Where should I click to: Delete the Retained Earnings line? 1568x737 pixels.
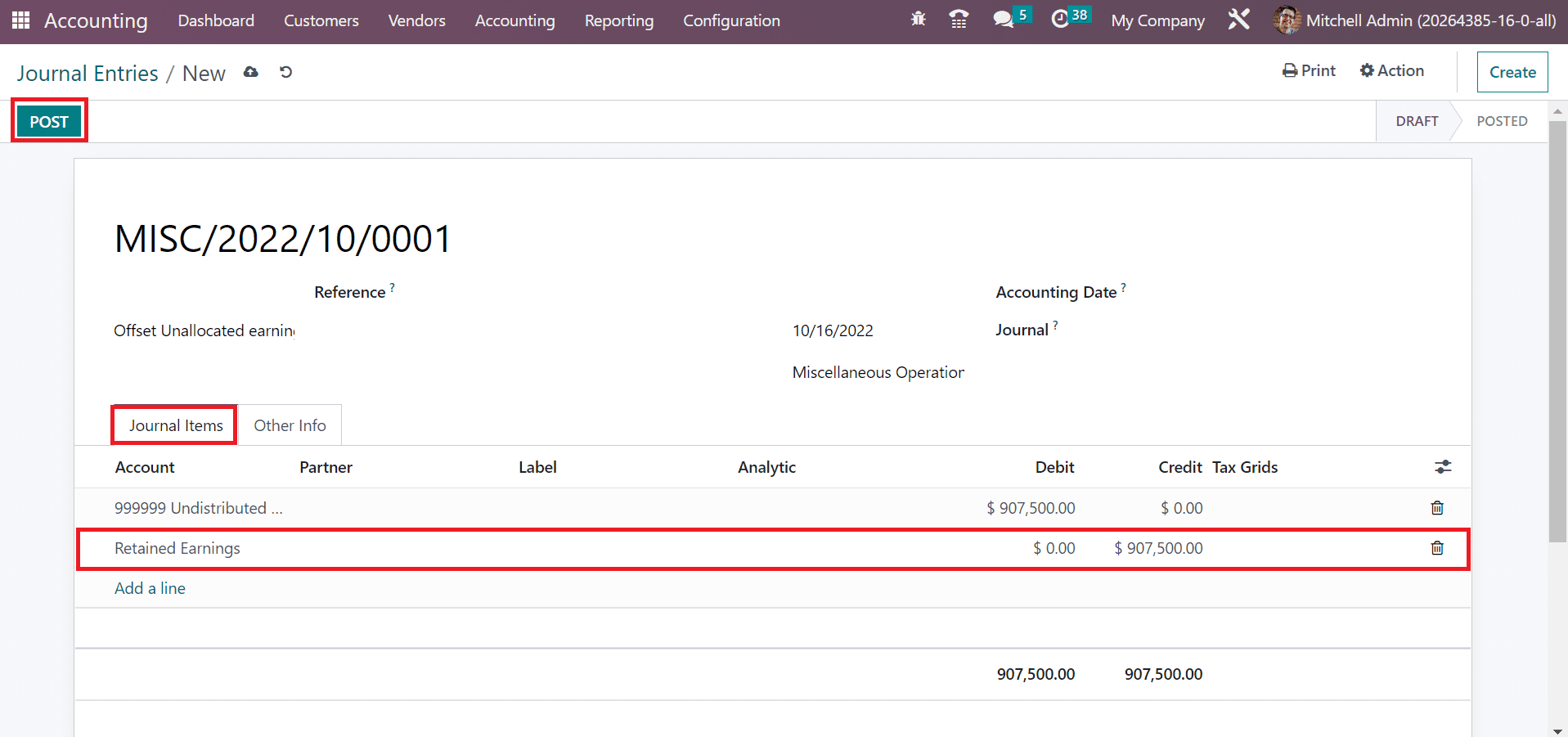tap(1437, 548)
